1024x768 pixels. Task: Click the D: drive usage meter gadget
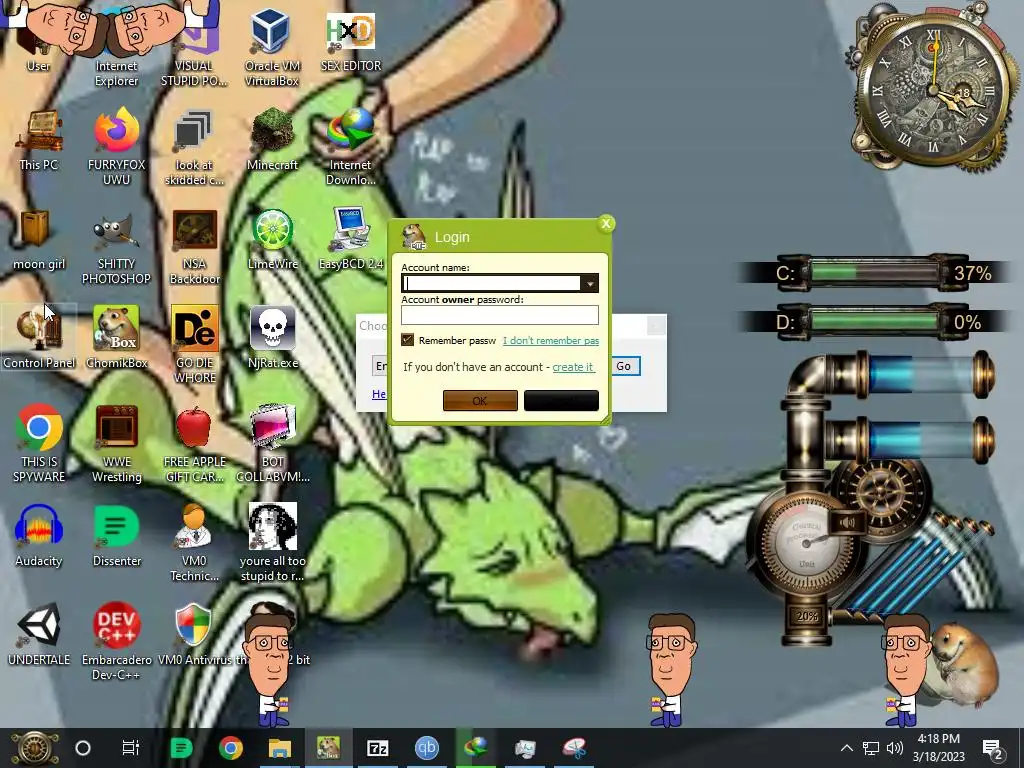(875, 321)
